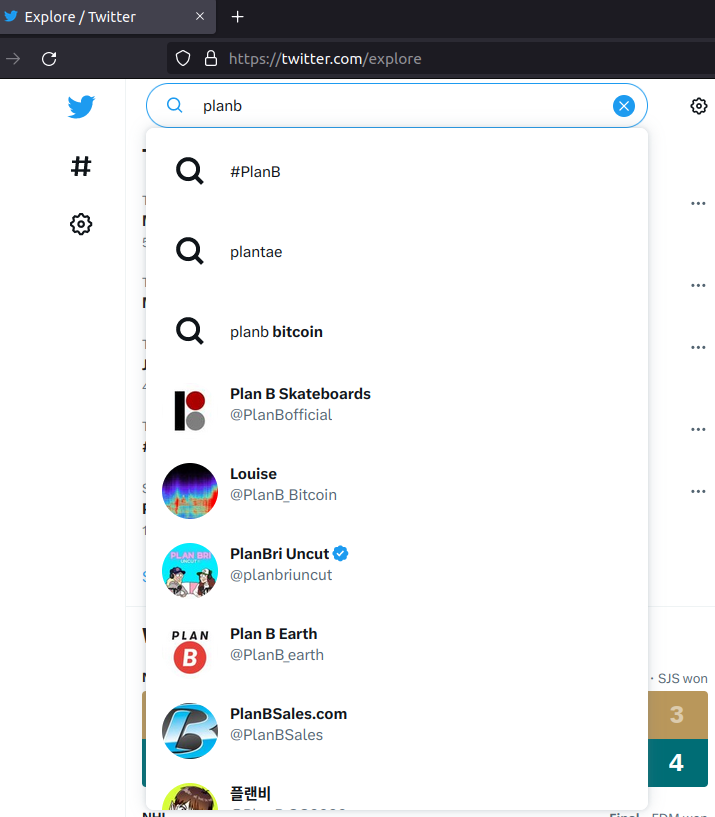The width and height of the screenshot is (715, 817).
Task: Open a new browser tab with plus button
Action: point(238,17)
